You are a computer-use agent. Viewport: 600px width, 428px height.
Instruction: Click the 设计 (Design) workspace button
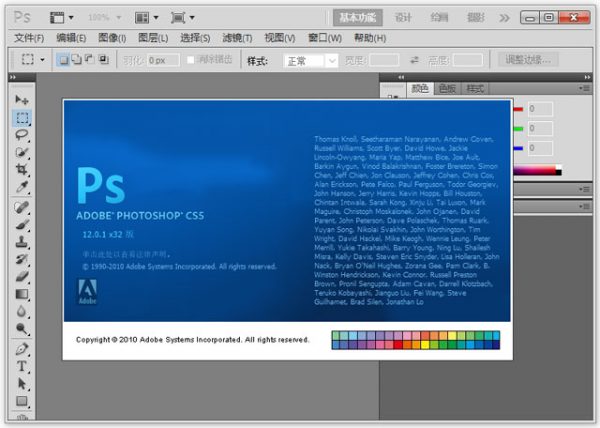[x=403, y=17]
